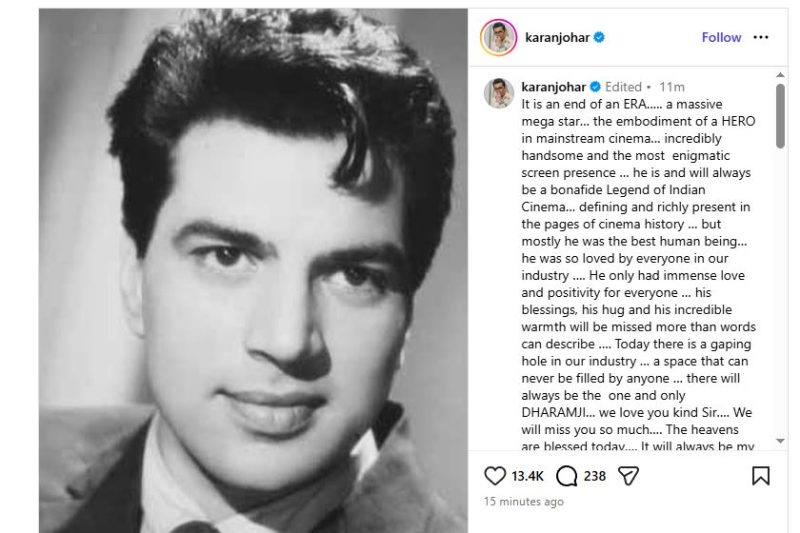Click the karanjohar username in the caption
Image resolution: width=800 pixels, height=533 pixels.
[554, 87]
